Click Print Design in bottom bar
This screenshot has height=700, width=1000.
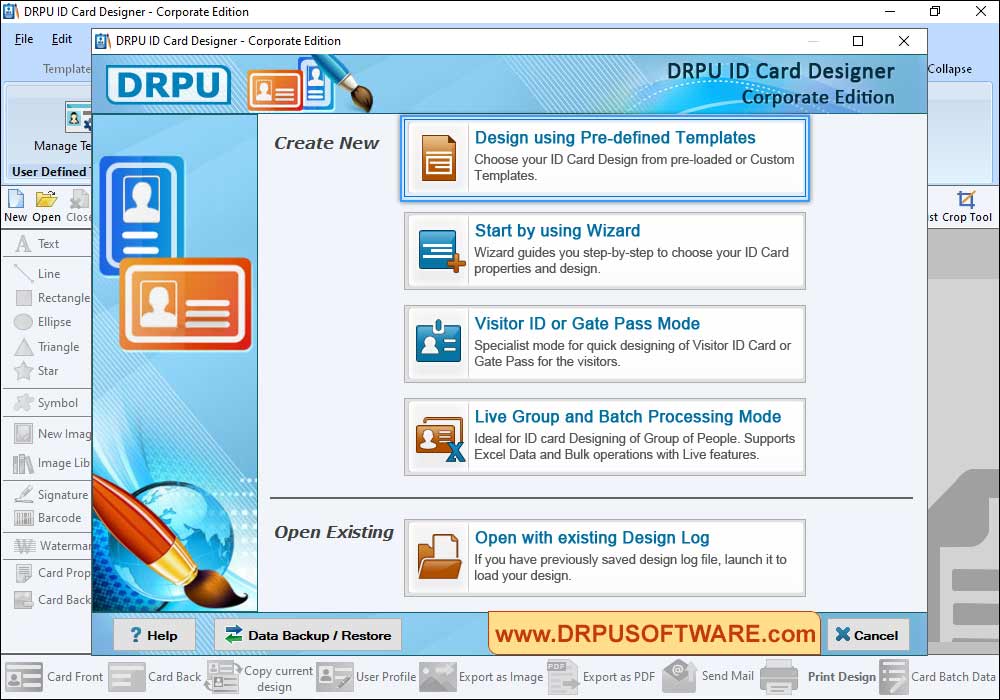point(818,677)
